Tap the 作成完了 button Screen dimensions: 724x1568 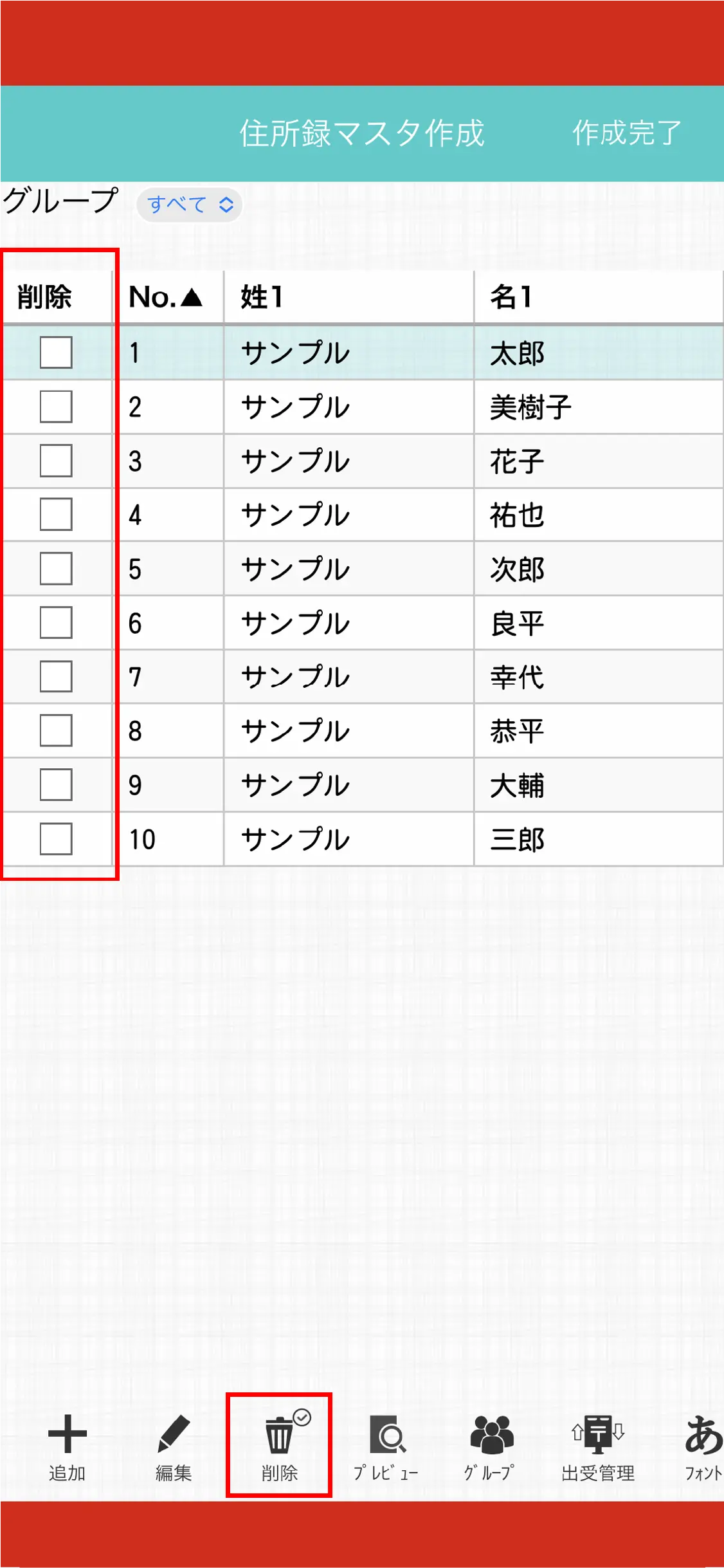click(626, 133)
